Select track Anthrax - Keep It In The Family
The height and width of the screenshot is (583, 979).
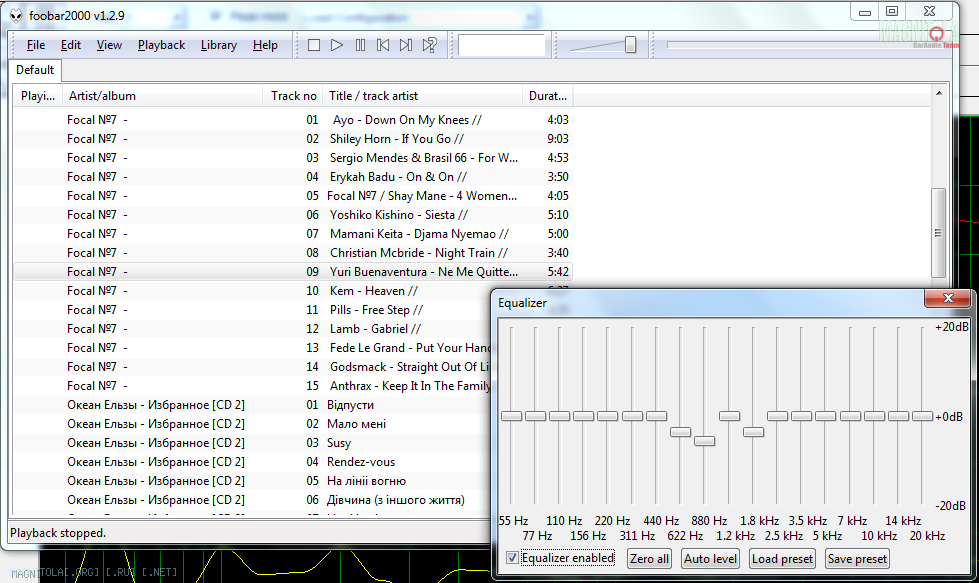(x=252, y=386)
